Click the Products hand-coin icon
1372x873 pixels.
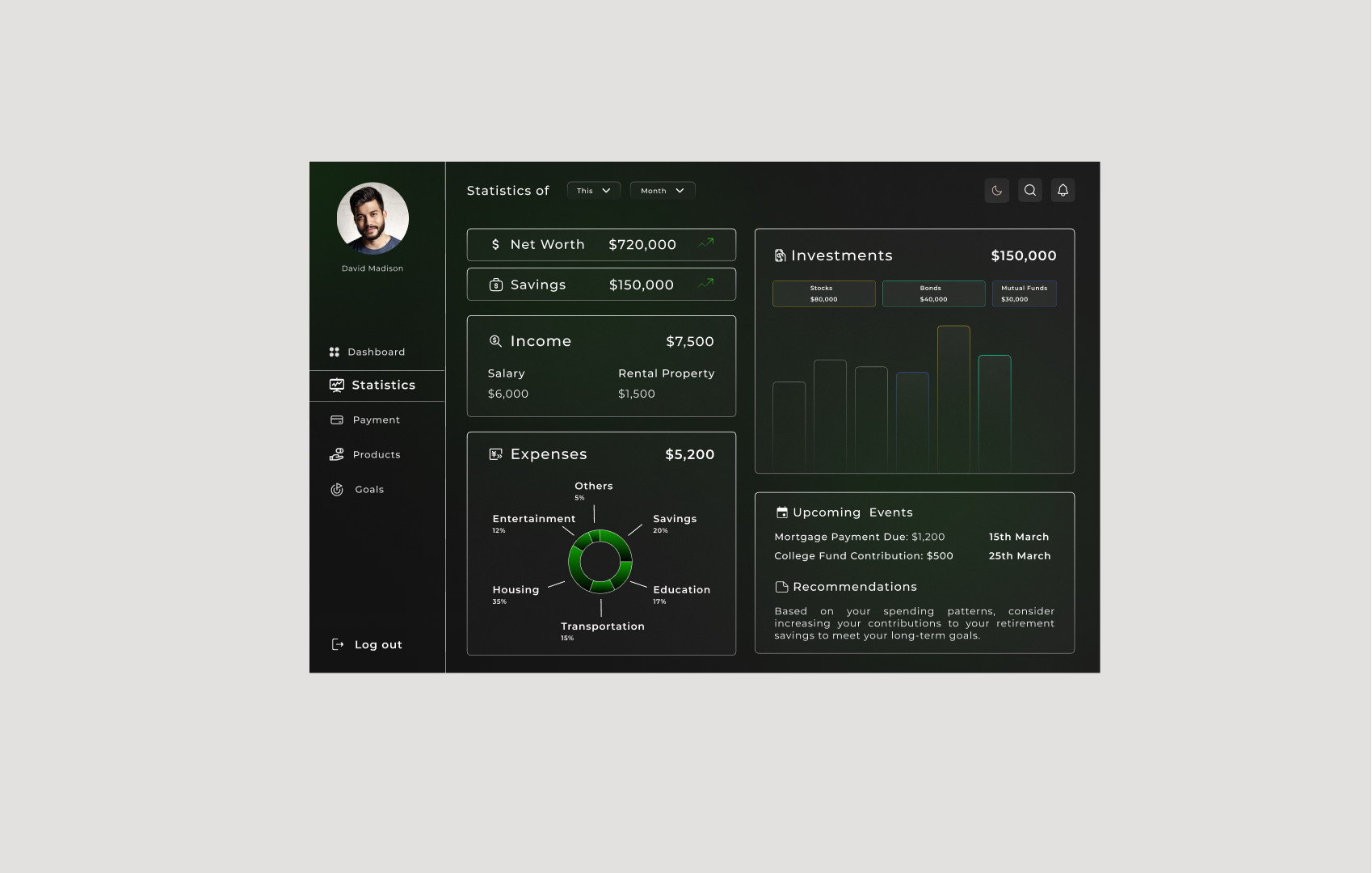pyautogui.click(x=337, y=455)
